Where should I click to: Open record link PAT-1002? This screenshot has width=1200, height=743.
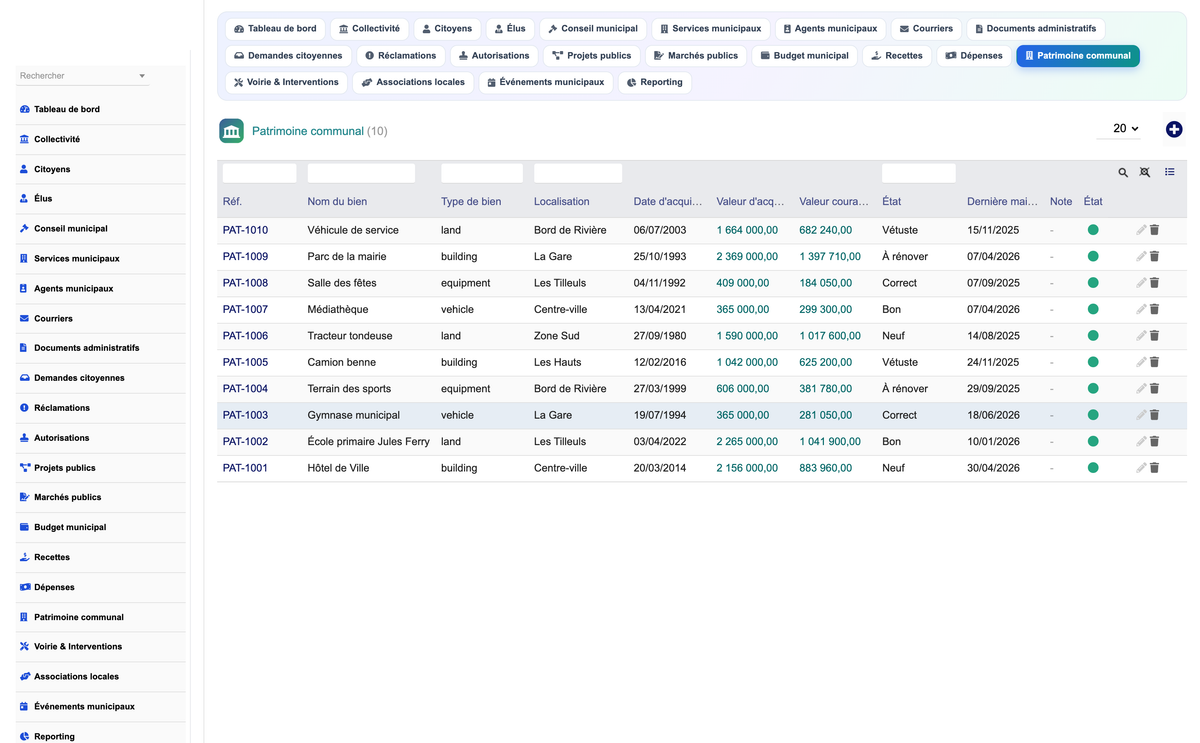point(245,442)
